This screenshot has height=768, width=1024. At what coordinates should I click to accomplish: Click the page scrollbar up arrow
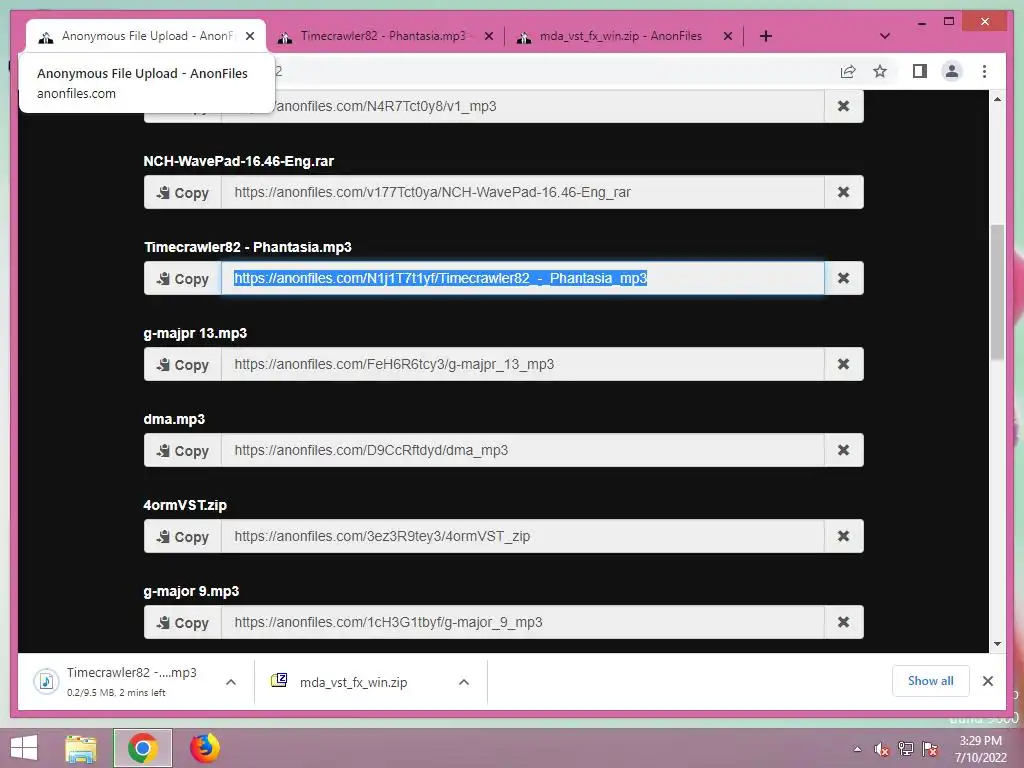[997, 99]
